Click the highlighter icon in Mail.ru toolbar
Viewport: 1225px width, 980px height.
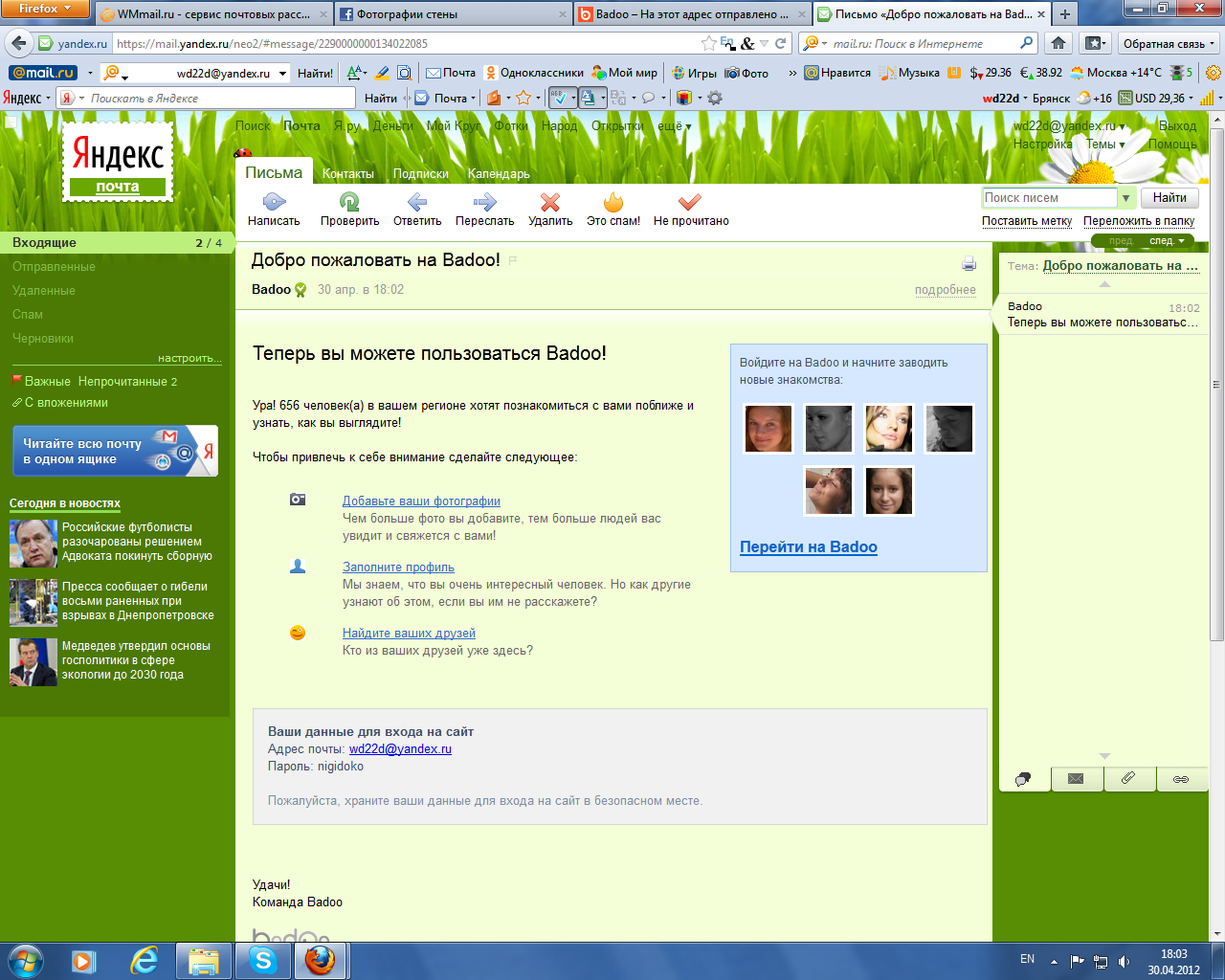pyautogui.click(x=382, y=73)
